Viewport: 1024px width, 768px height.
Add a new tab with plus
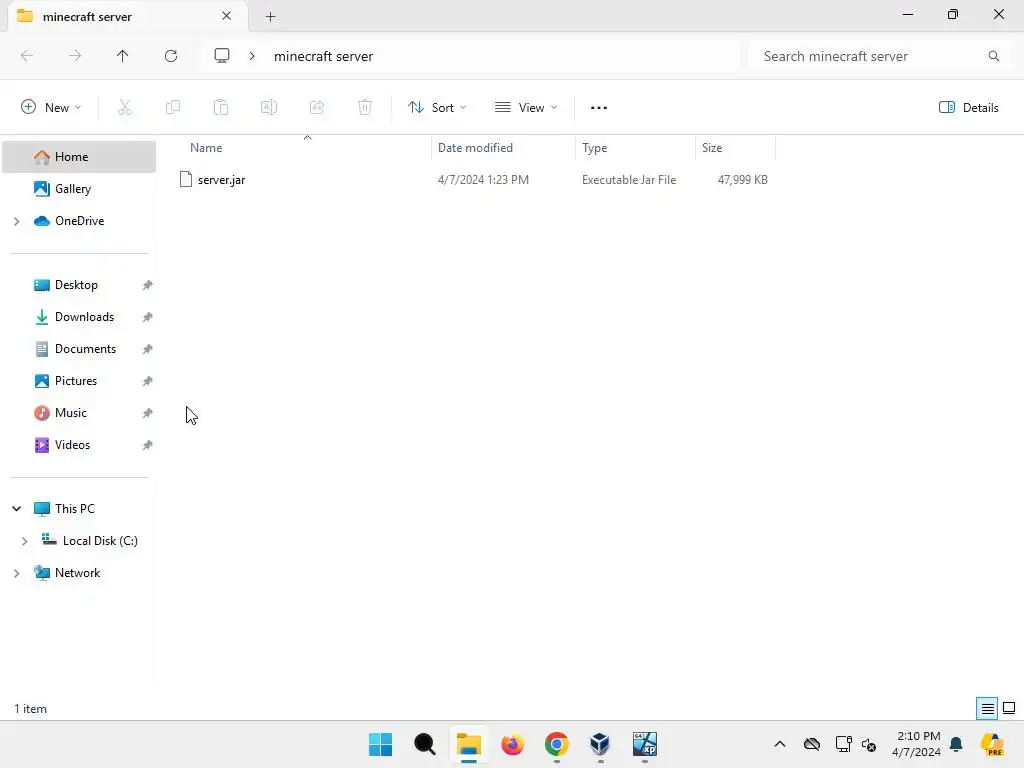(x=270, y=16)
